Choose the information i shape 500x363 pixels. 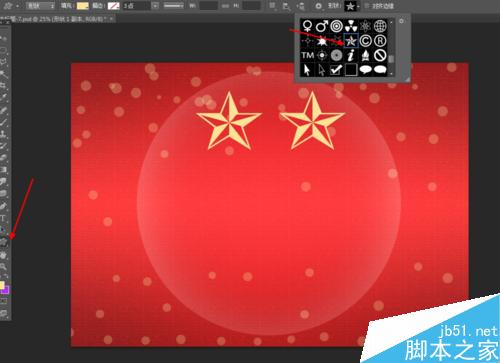(x=351, y=55)
